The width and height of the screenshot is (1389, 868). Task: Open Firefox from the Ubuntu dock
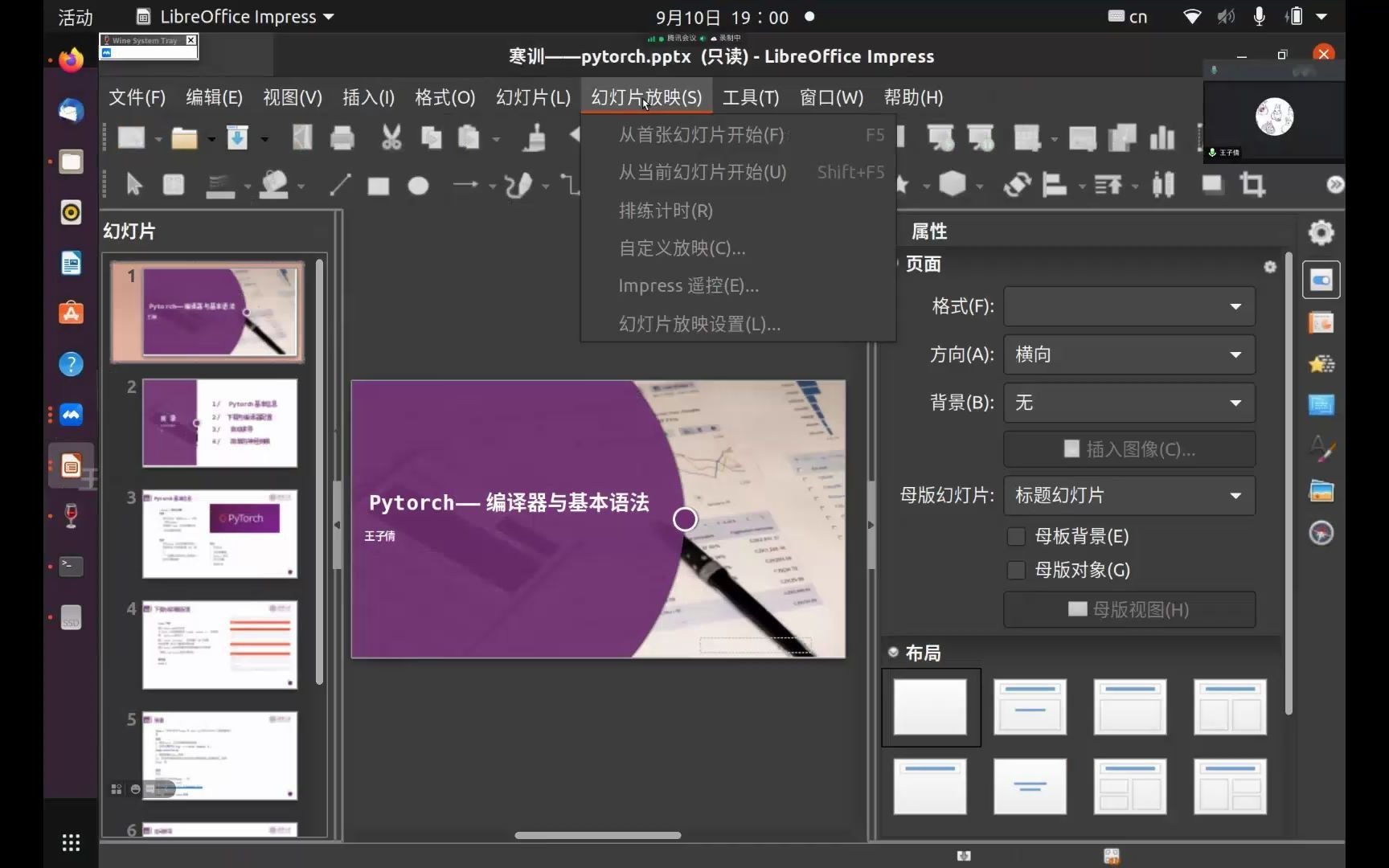click(72, 60)
